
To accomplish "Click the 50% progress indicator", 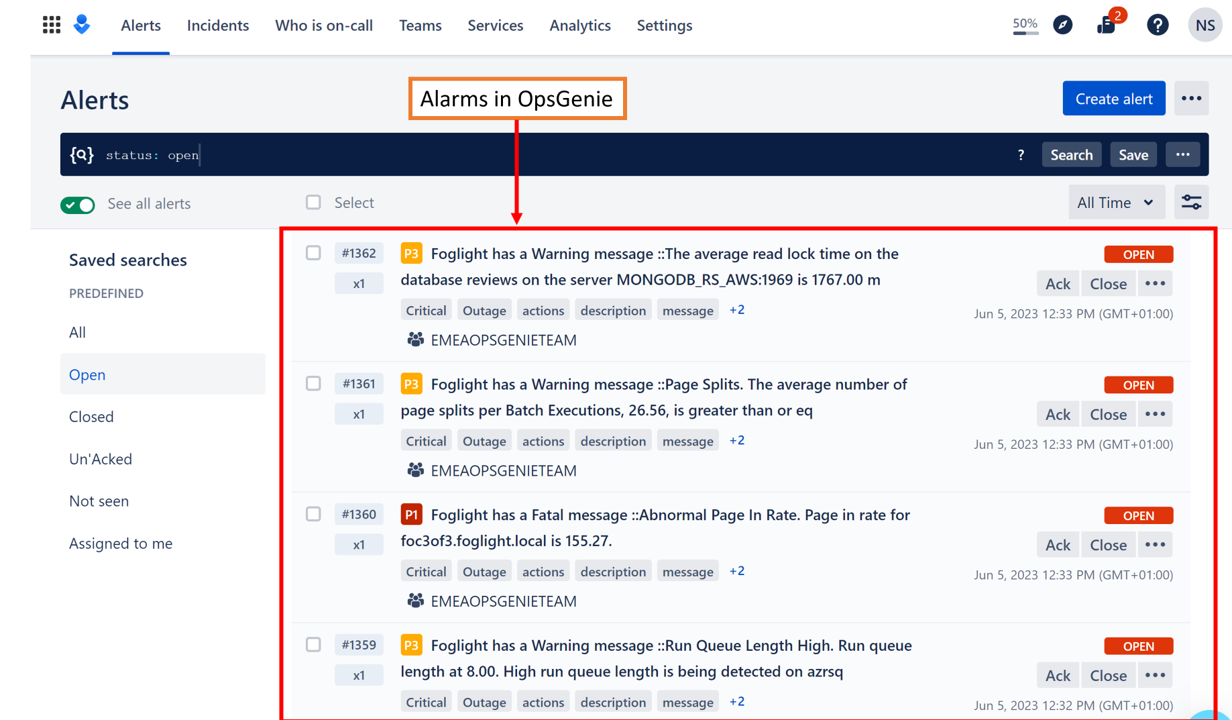I will tap(1025, 25).
